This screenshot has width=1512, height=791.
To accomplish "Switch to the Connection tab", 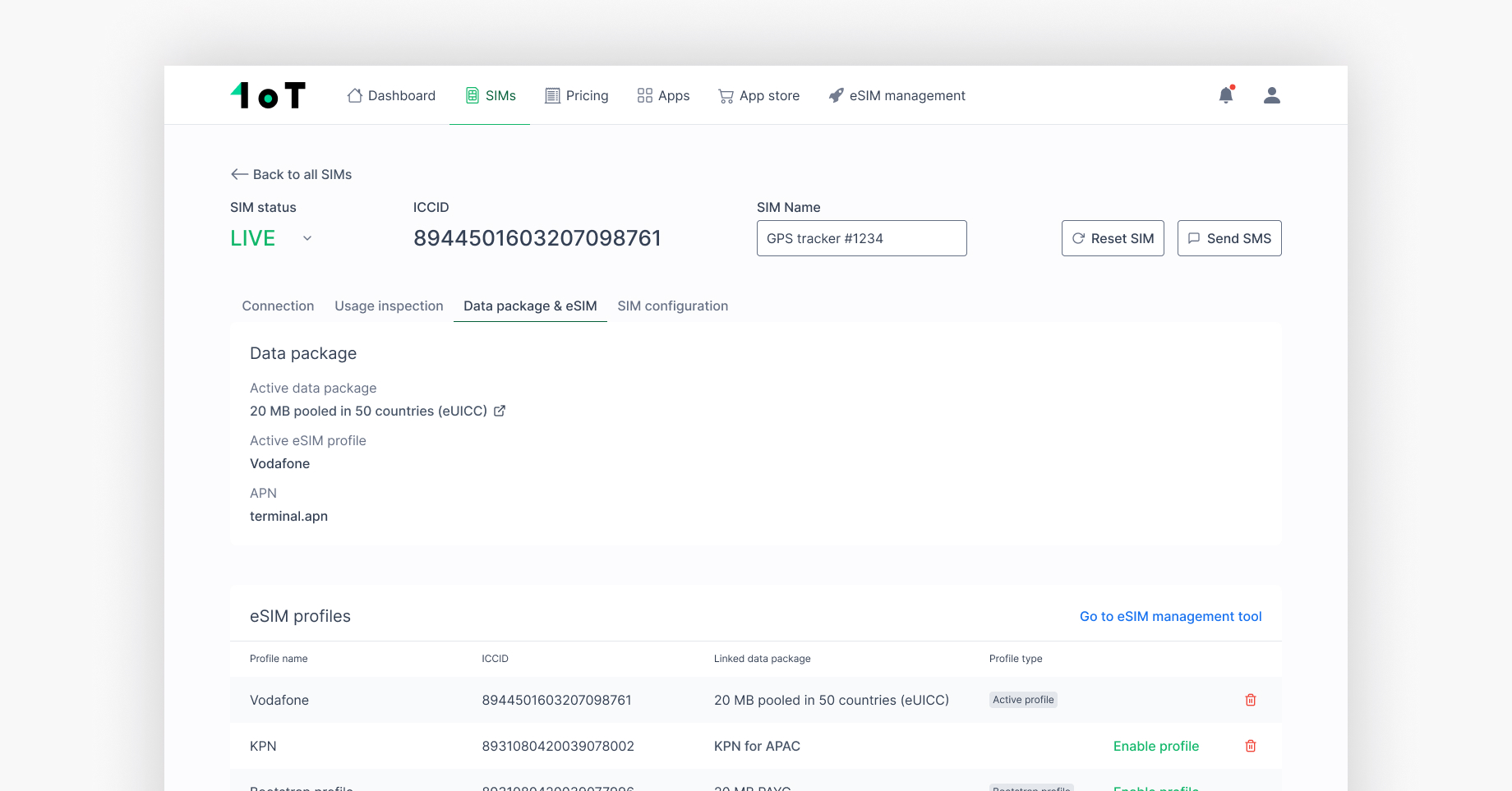I will (x=278, y=306).
